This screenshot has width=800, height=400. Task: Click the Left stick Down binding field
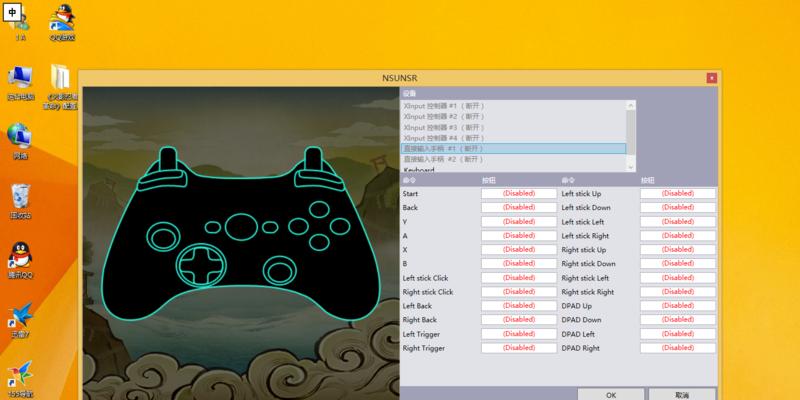coord(678,208)
